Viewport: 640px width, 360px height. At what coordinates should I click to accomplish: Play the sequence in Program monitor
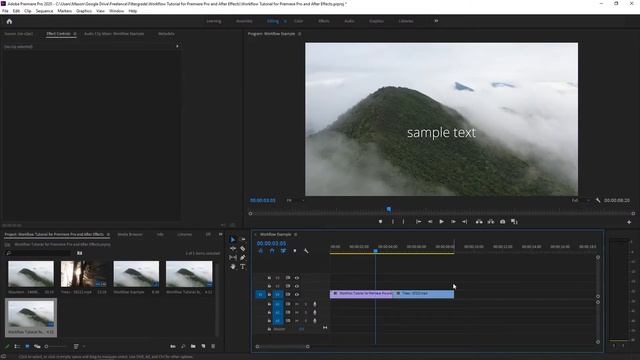[x=441, y=222]
